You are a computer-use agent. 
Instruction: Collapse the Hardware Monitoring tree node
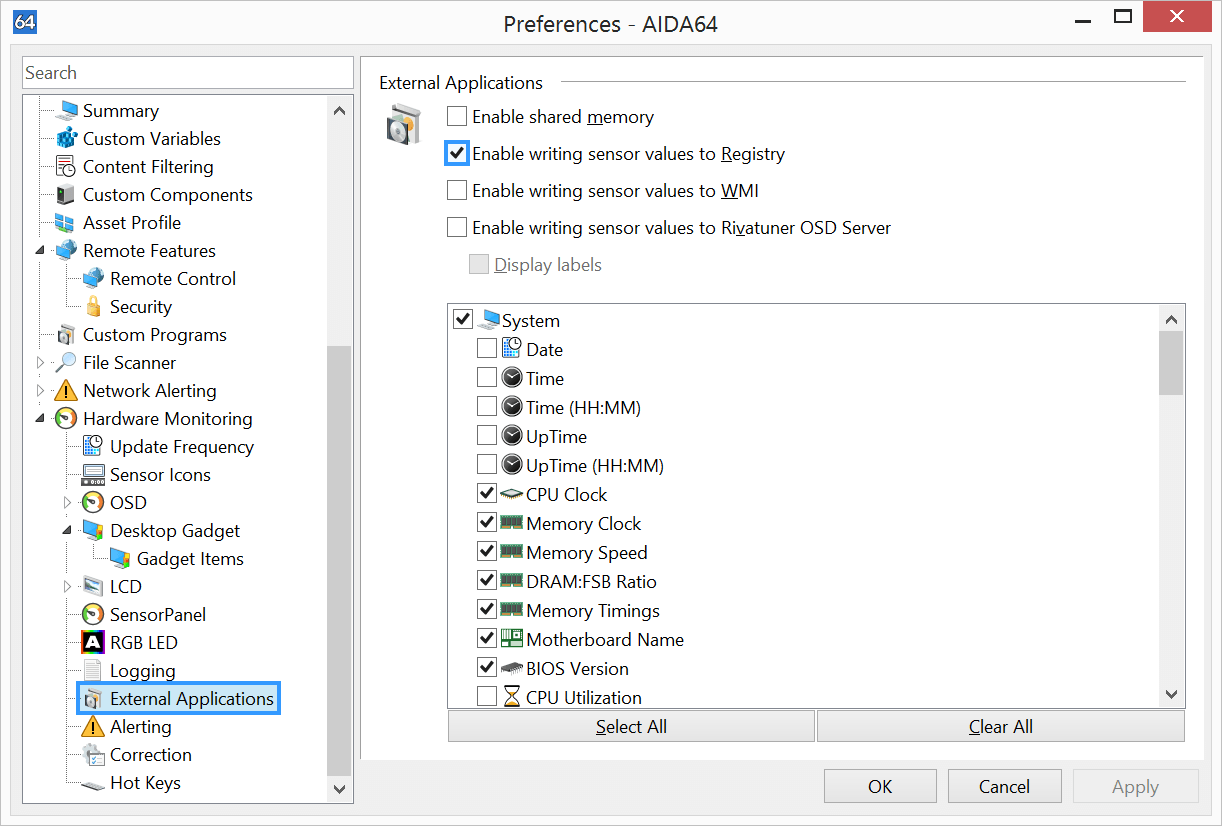point(41,419)
